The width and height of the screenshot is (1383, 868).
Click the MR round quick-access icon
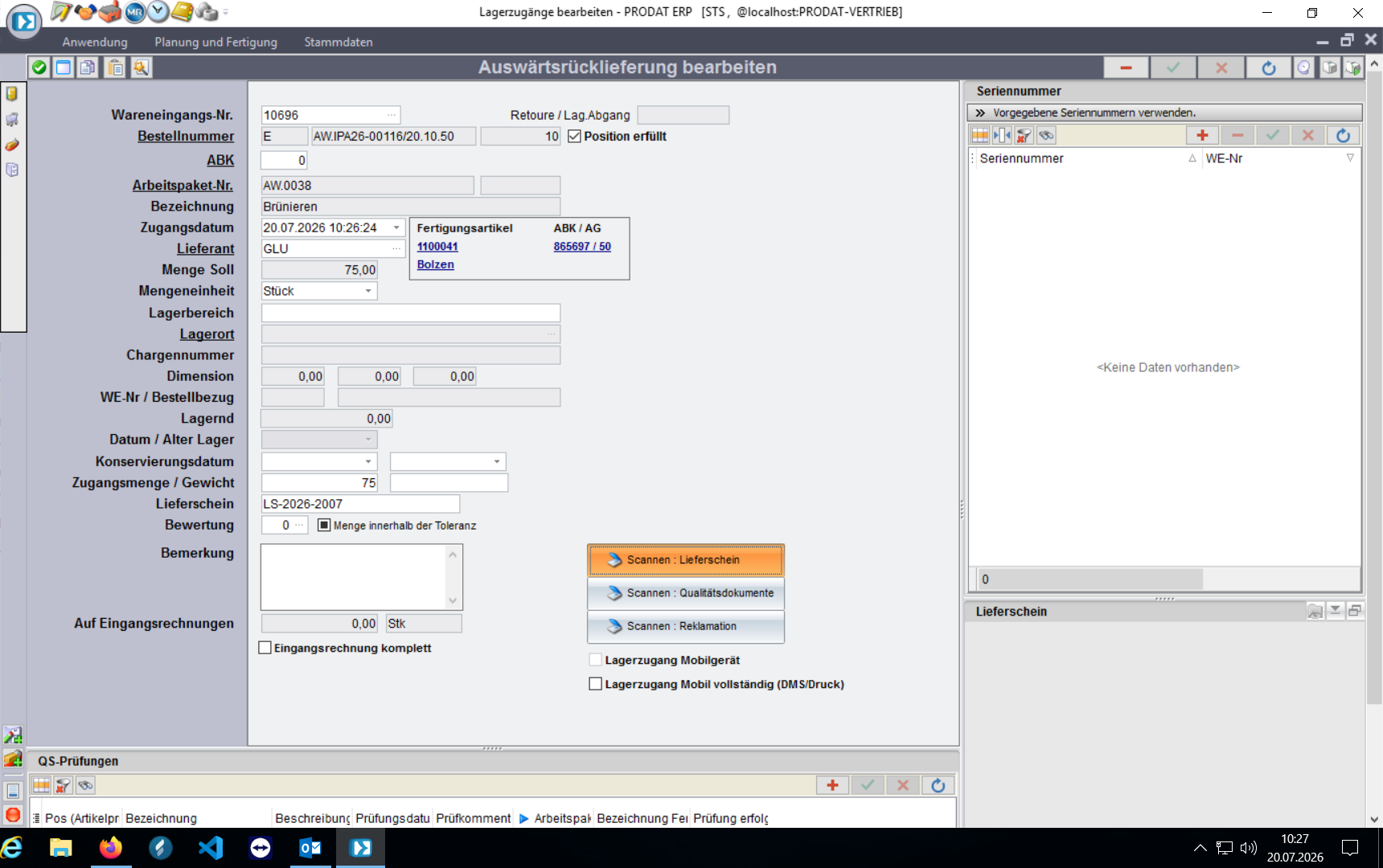click(x=134, y=11)
